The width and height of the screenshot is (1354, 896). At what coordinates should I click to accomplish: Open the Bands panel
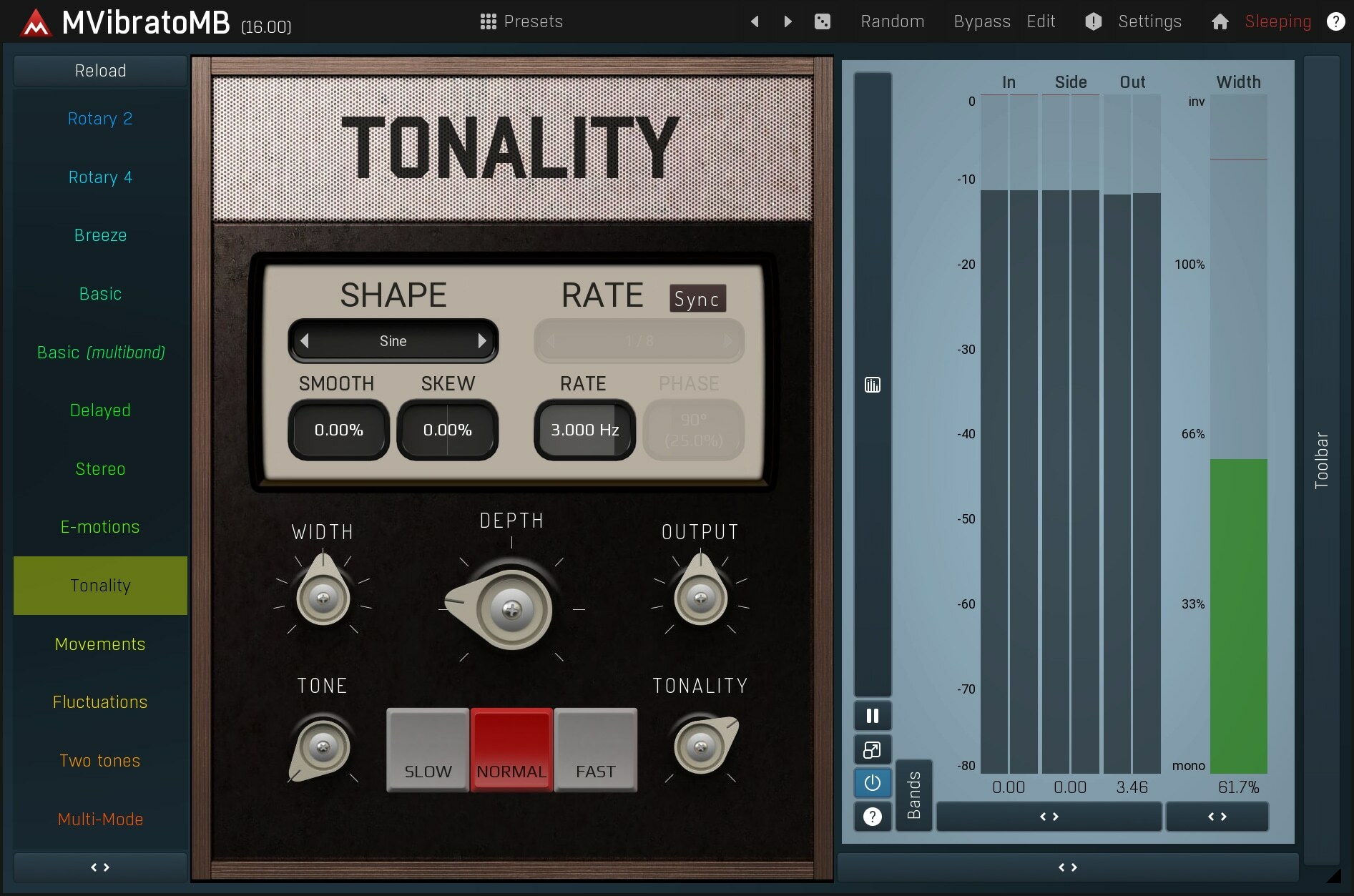click(913, 795)
